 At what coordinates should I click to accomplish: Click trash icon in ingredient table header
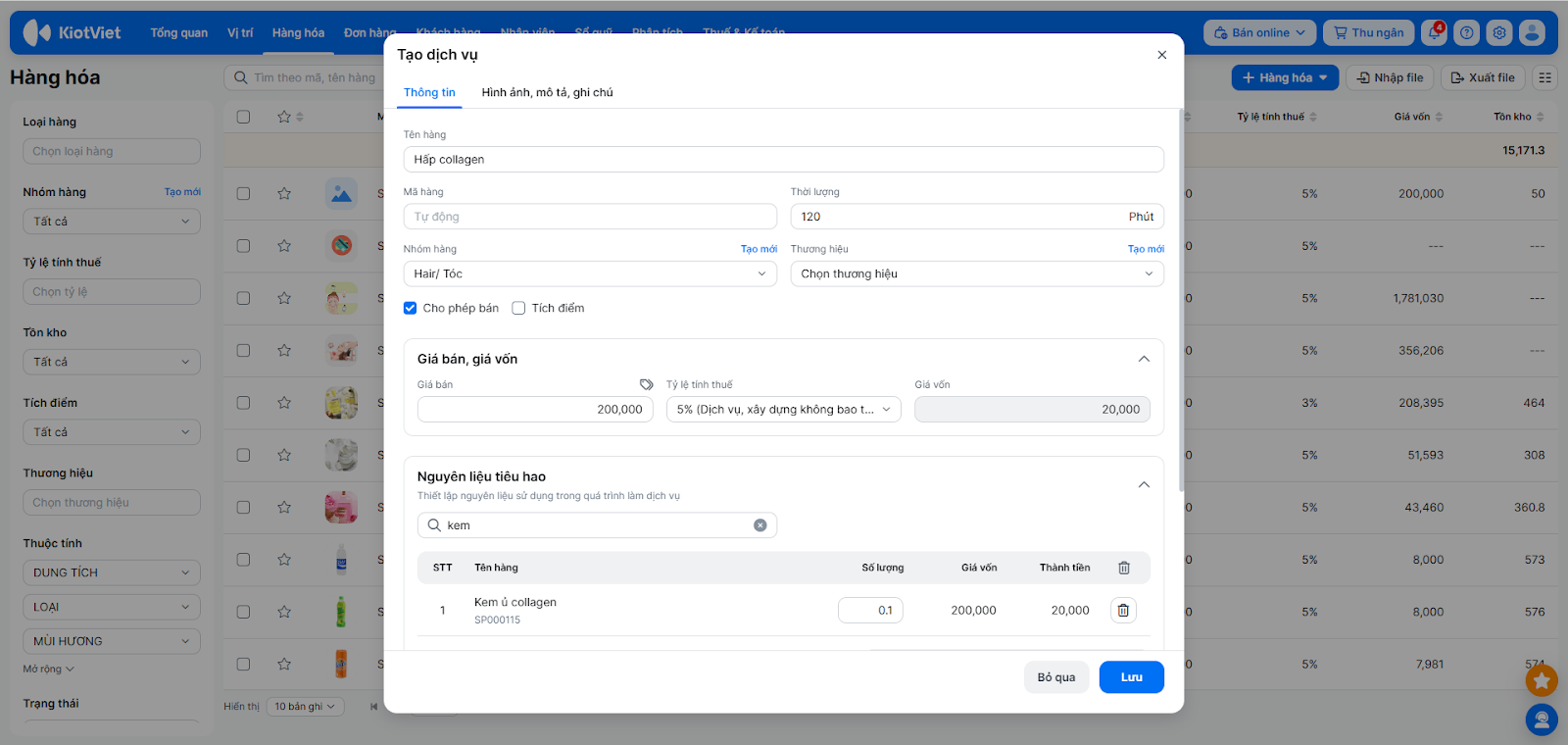[1124, 568]
